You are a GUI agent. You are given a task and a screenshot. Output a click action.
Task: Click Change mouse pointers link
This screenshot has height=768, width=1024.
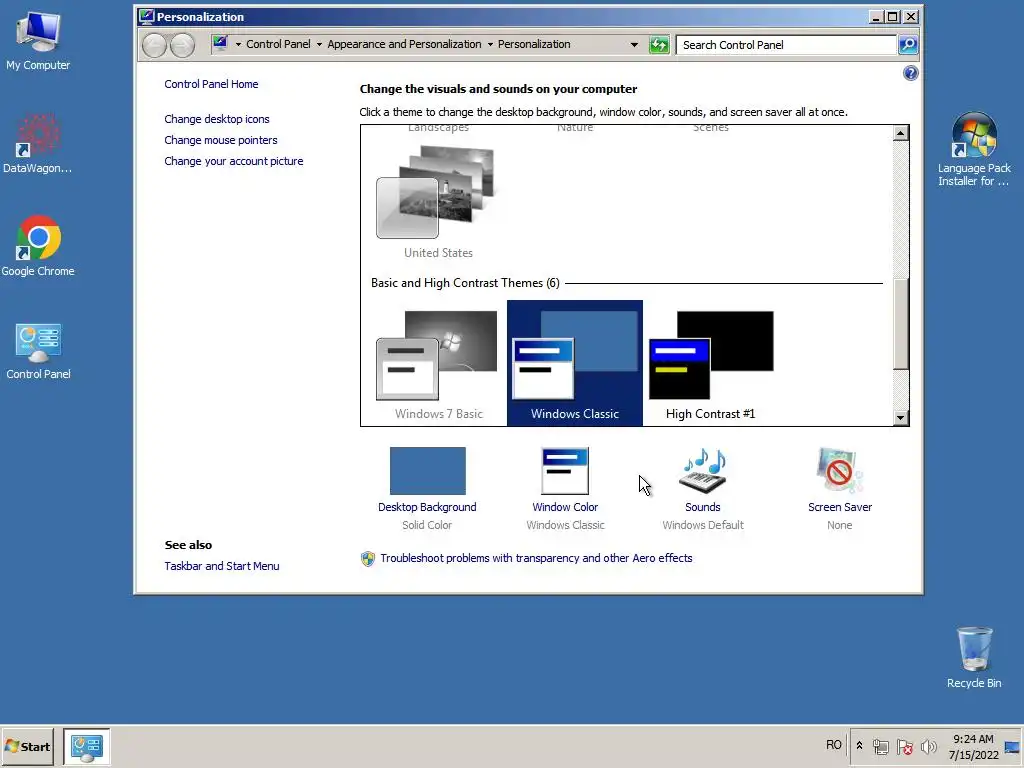pos(221,140)
